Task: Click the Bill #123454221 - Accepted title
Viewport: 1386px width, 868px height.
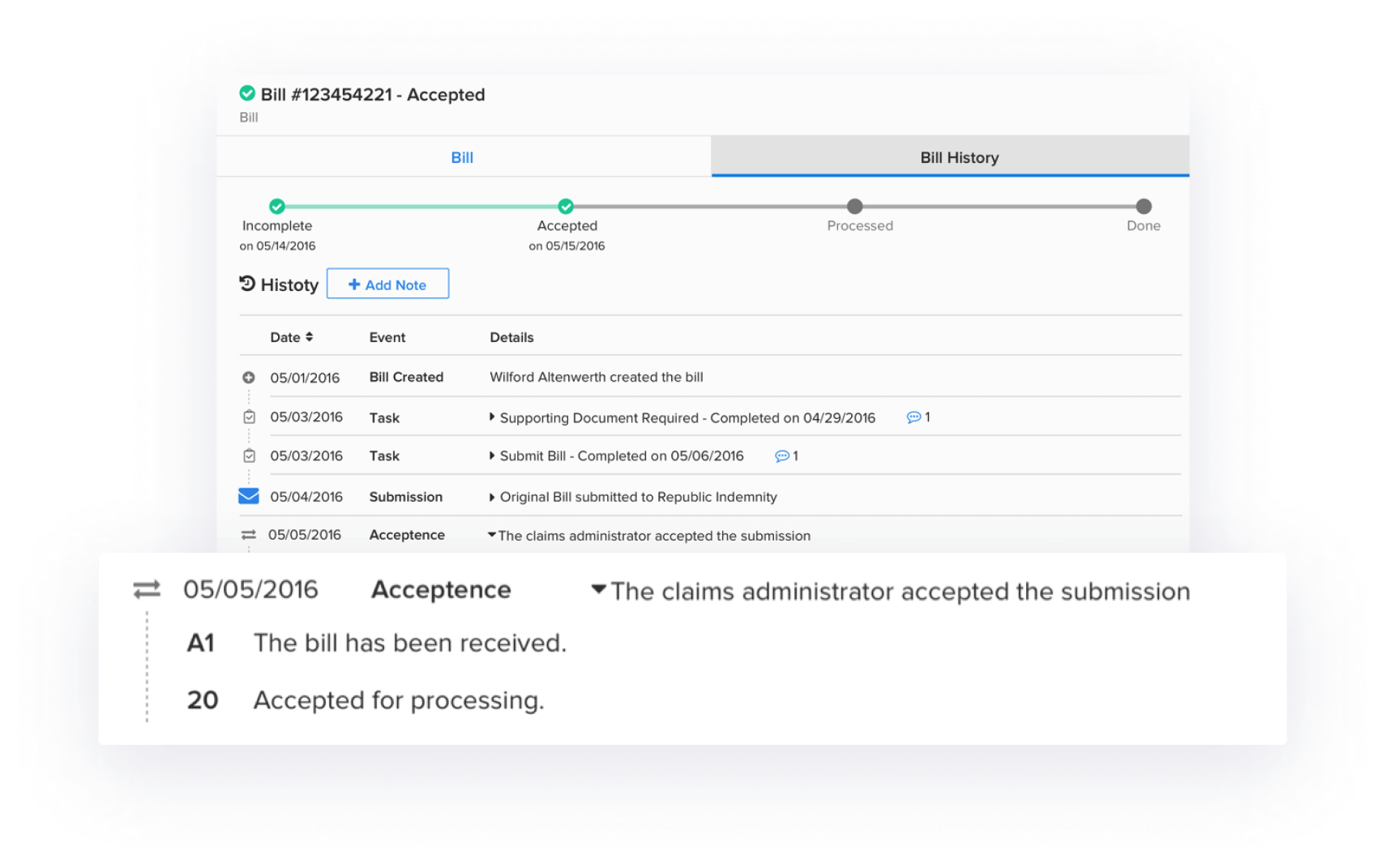Action: tap(373, 95)
